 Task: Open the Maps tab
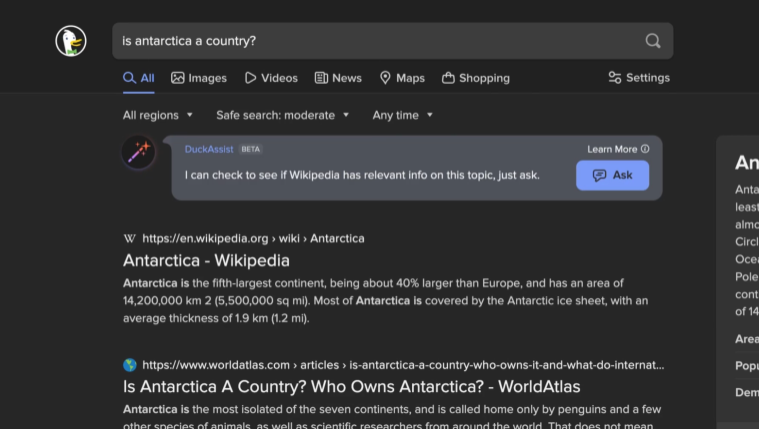(x=402, y=78)
